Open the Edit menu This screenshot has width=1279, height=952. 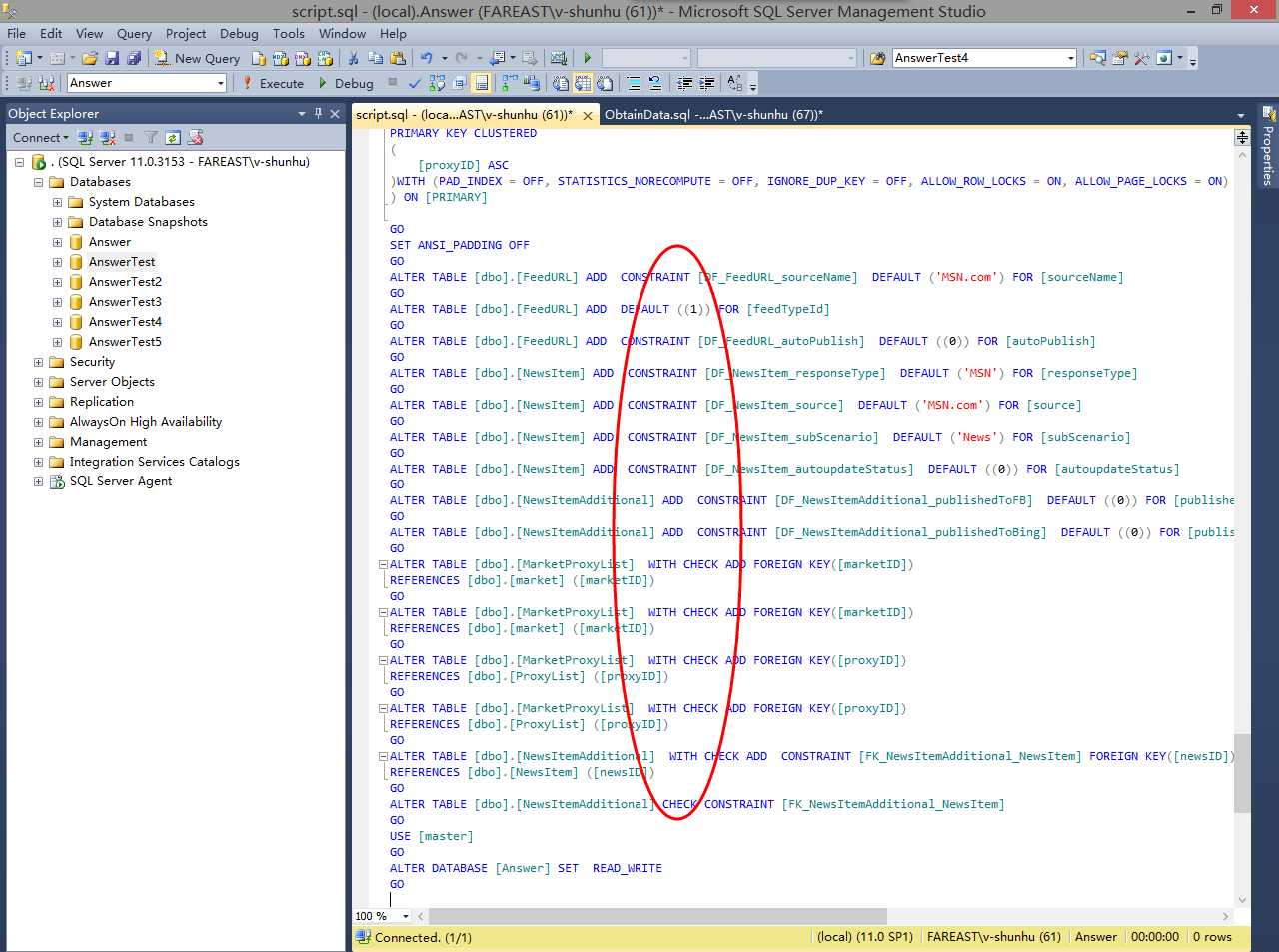point(51,33)
